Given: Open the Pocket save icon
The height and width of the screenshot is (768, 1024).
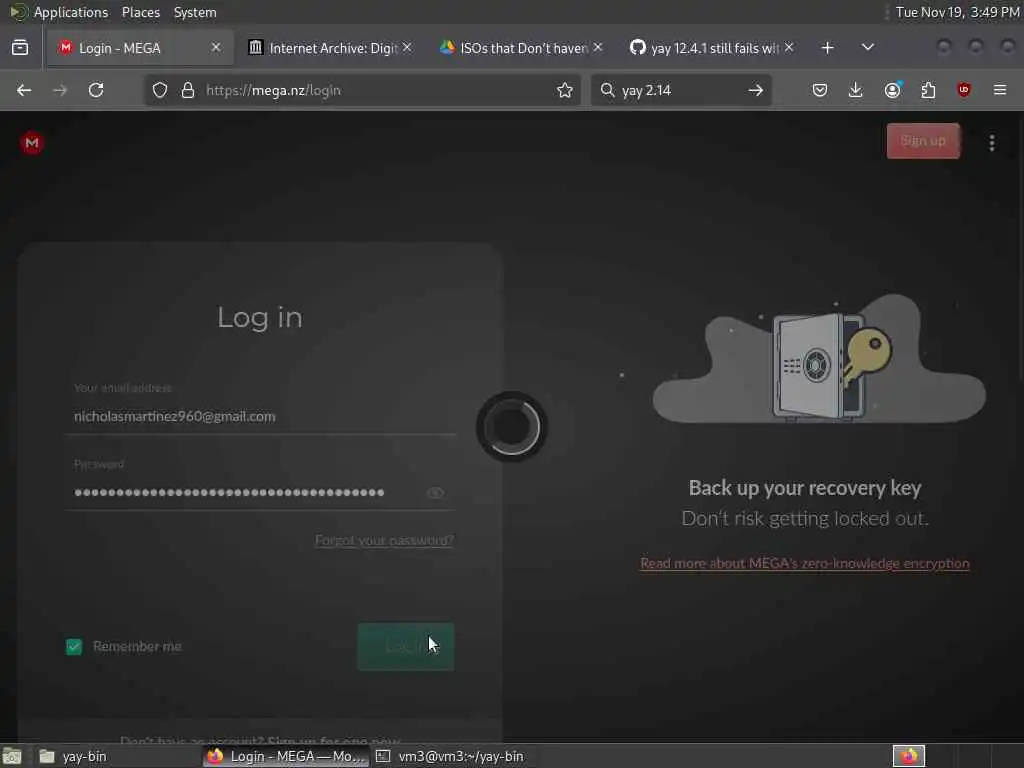Looking at the screenshot, I should tap(820, 90).
